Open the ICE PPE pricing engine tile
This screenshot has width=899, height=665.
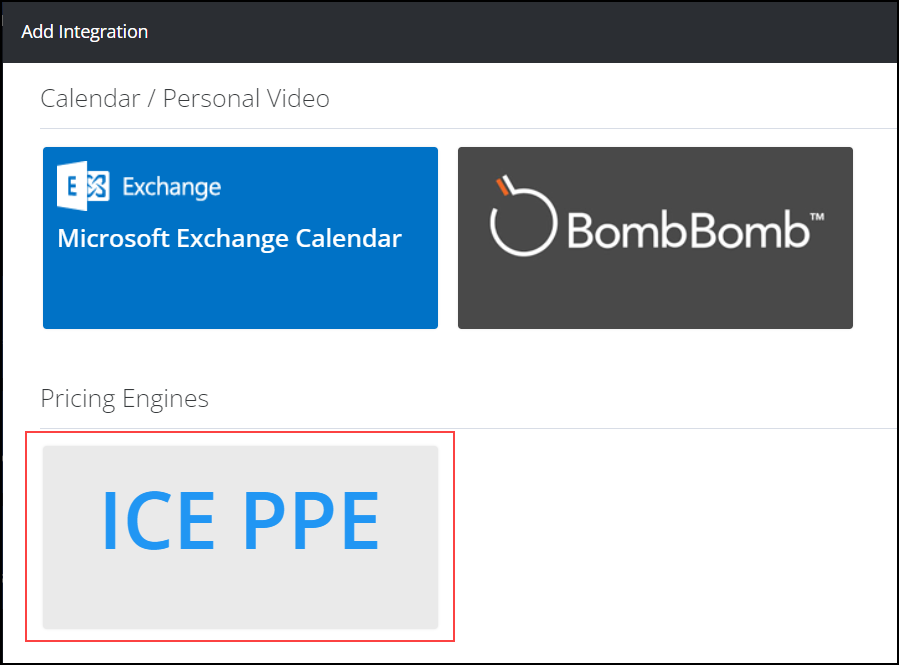pyautogui.click(x=240, y=537)
